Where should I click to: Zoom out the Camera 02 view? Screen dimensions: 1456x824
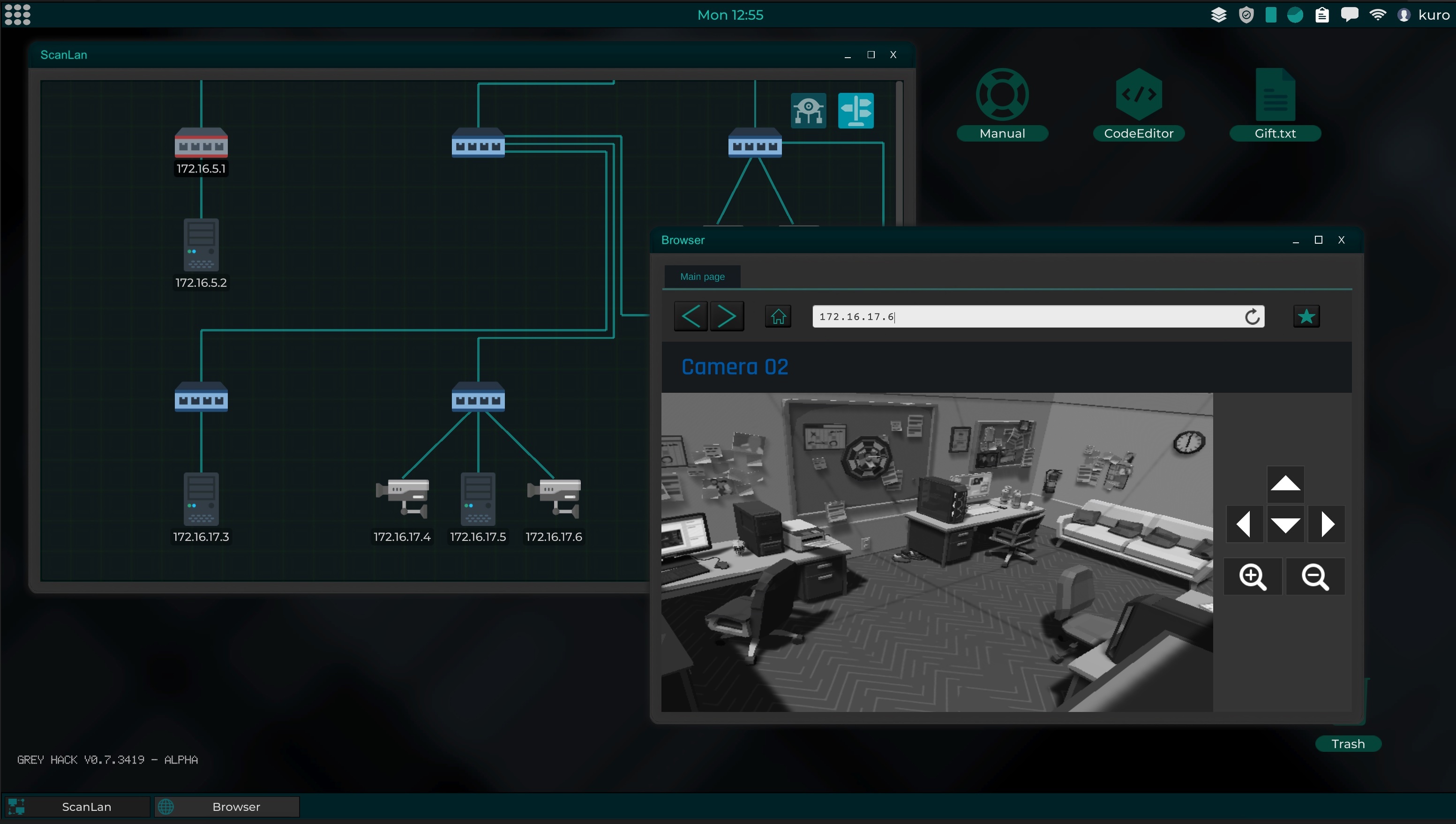click(1315, 577)
